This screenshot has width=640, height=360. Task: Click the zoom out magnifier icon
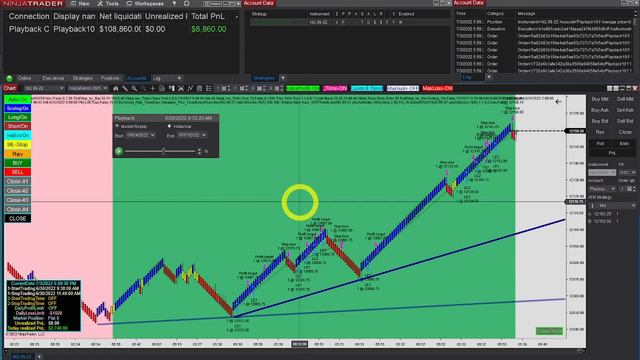pos(143,88)
